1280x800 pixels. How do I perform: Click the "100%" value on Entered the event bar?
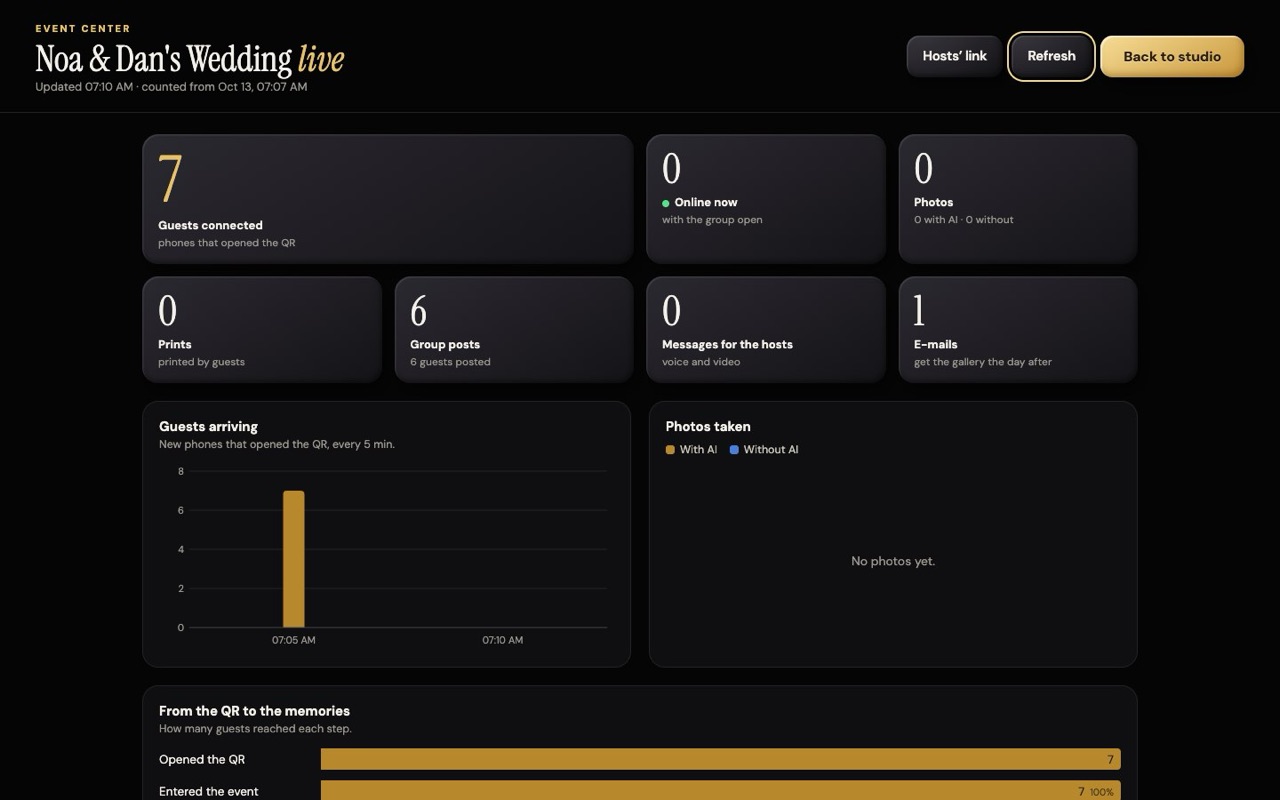click(x=1101, y=792)
